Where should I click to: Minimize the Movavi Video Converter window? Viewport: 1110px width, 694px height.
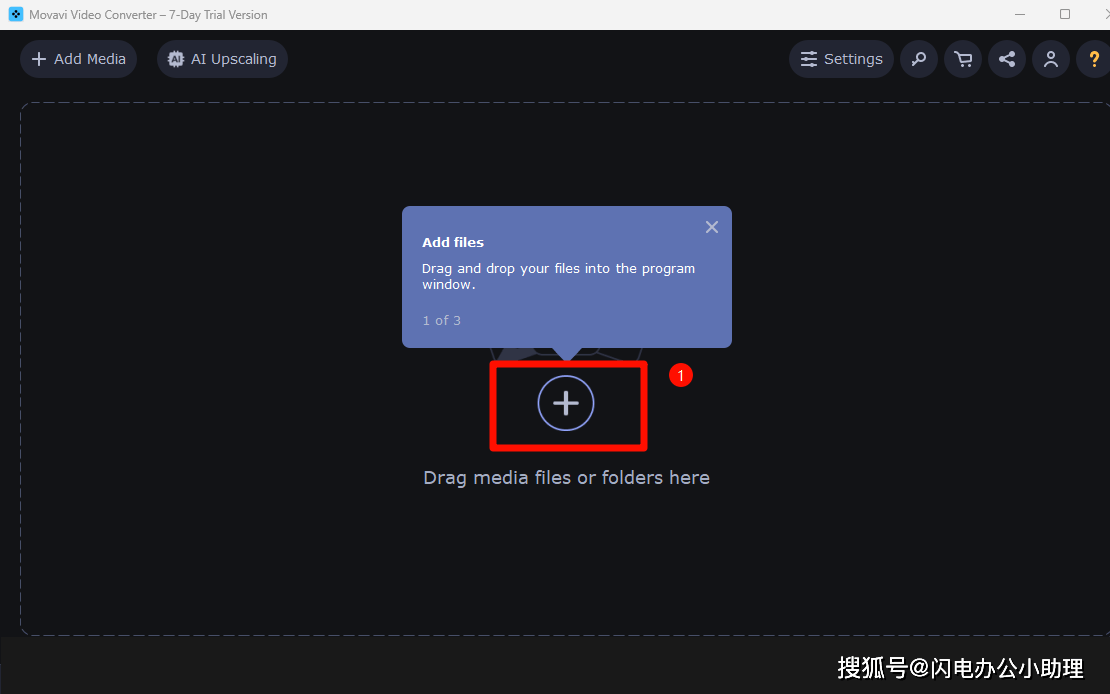tap(1020, 14)
